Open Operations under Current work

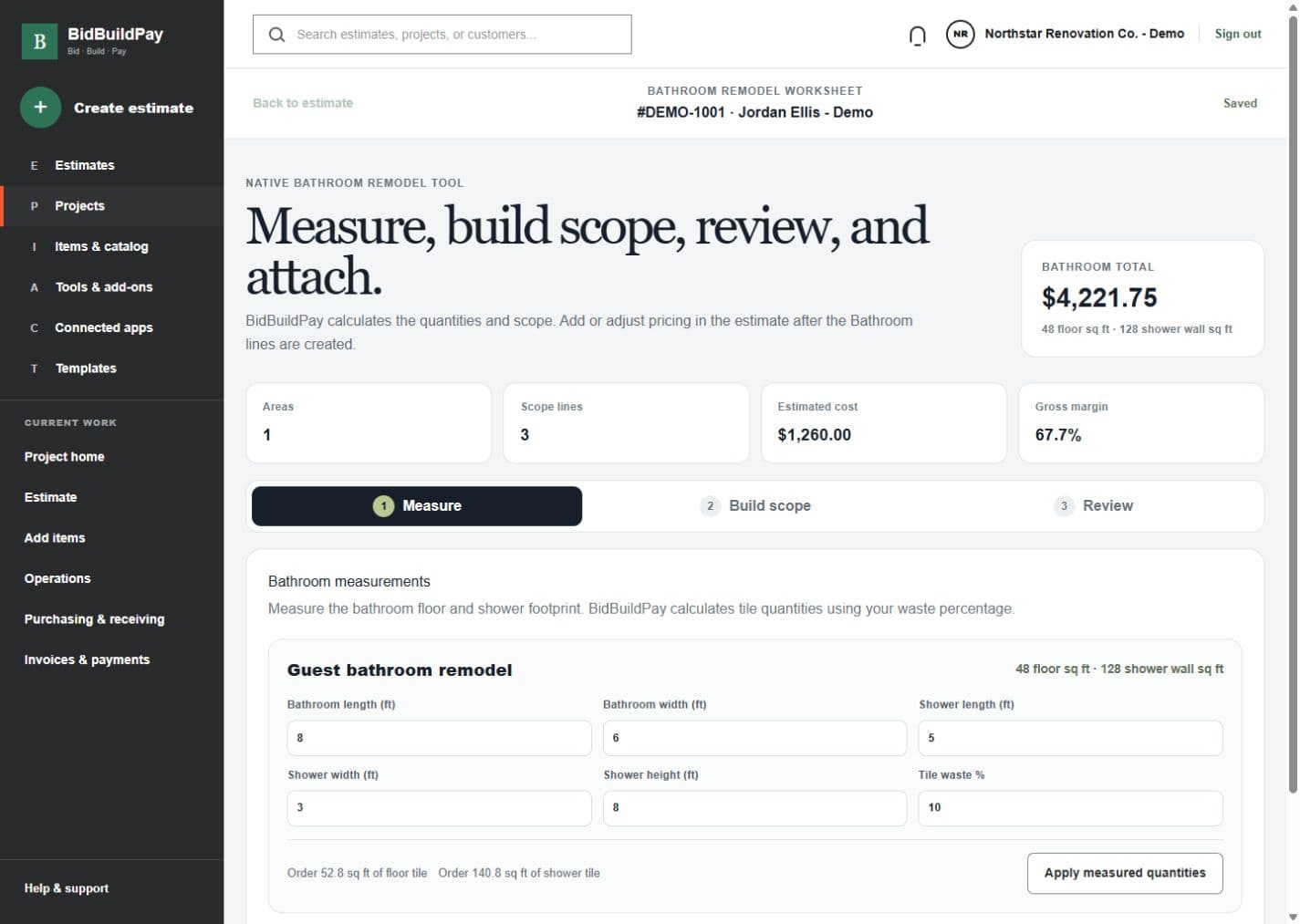(57, 578)
